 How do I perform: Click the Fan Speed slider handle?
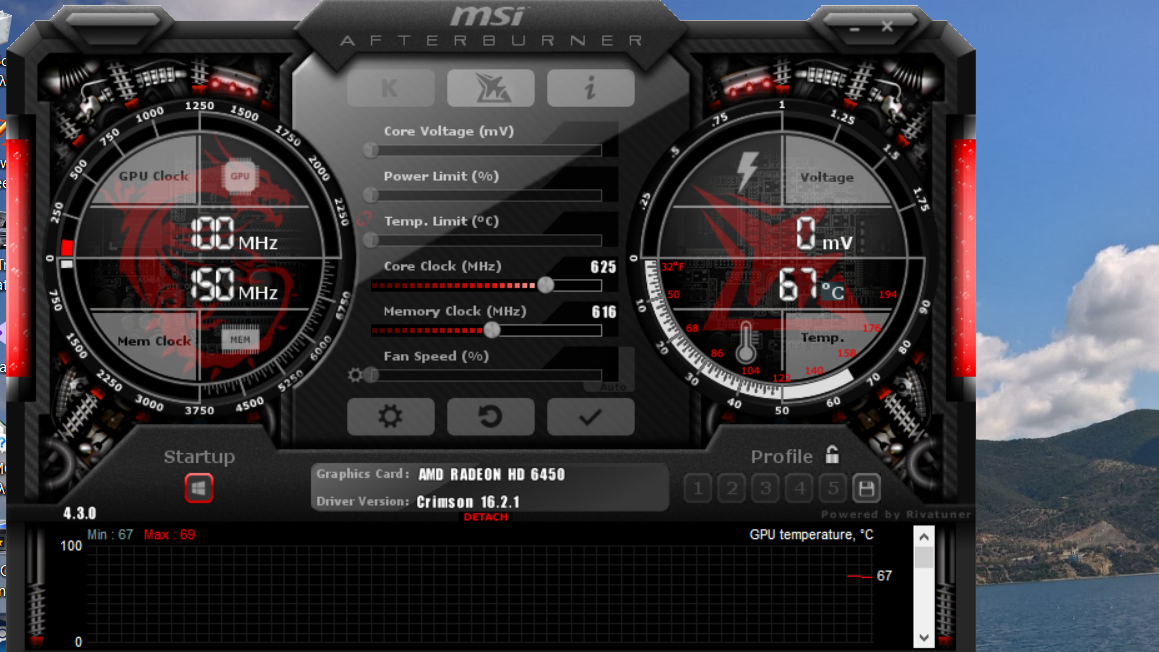click(372, 376)
